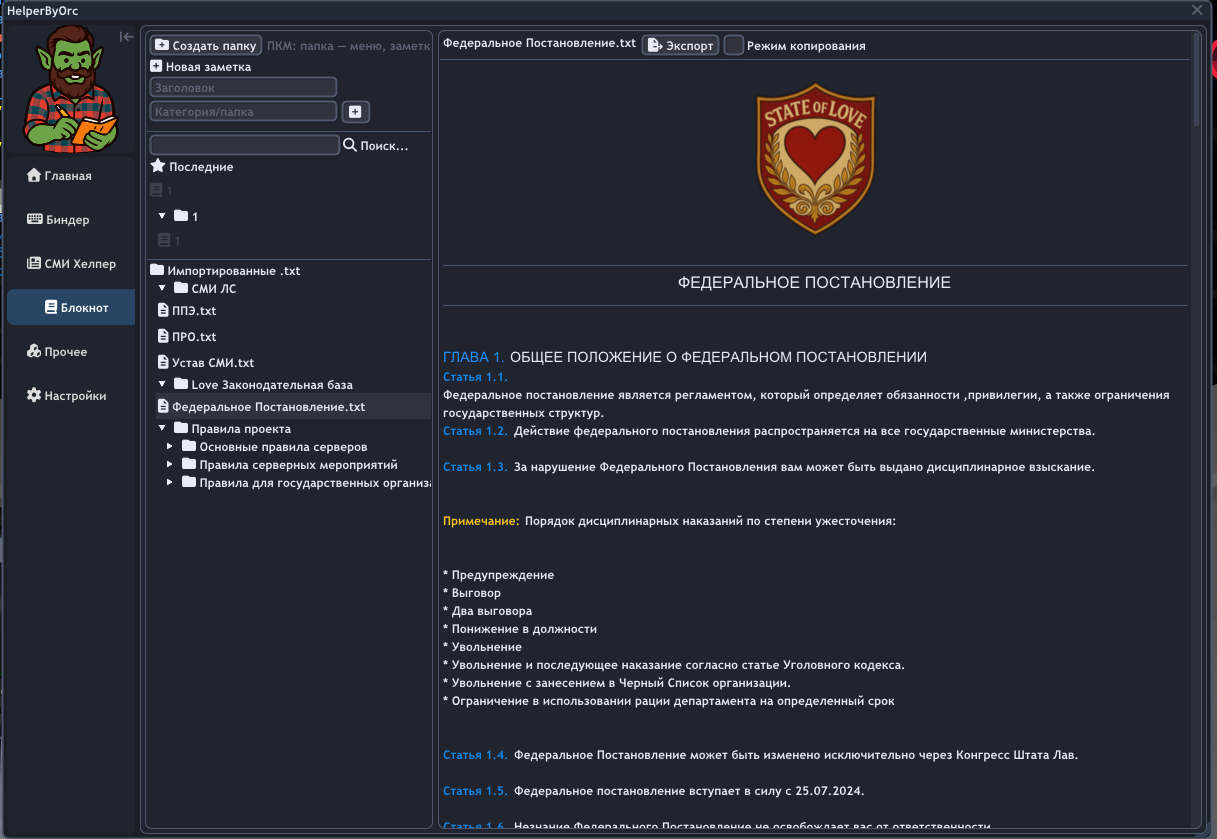
Task: Click the plus icon next to category field
Action: coord(355,111)
